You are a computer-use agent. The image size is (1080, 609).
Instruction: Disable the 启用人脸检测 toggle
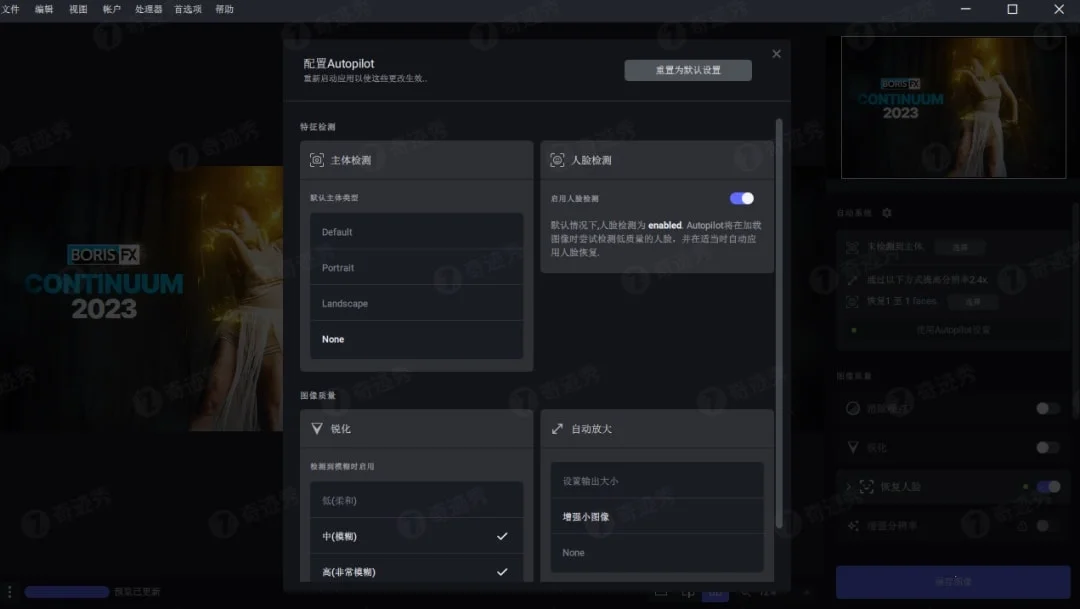click(x=741, y=197)
